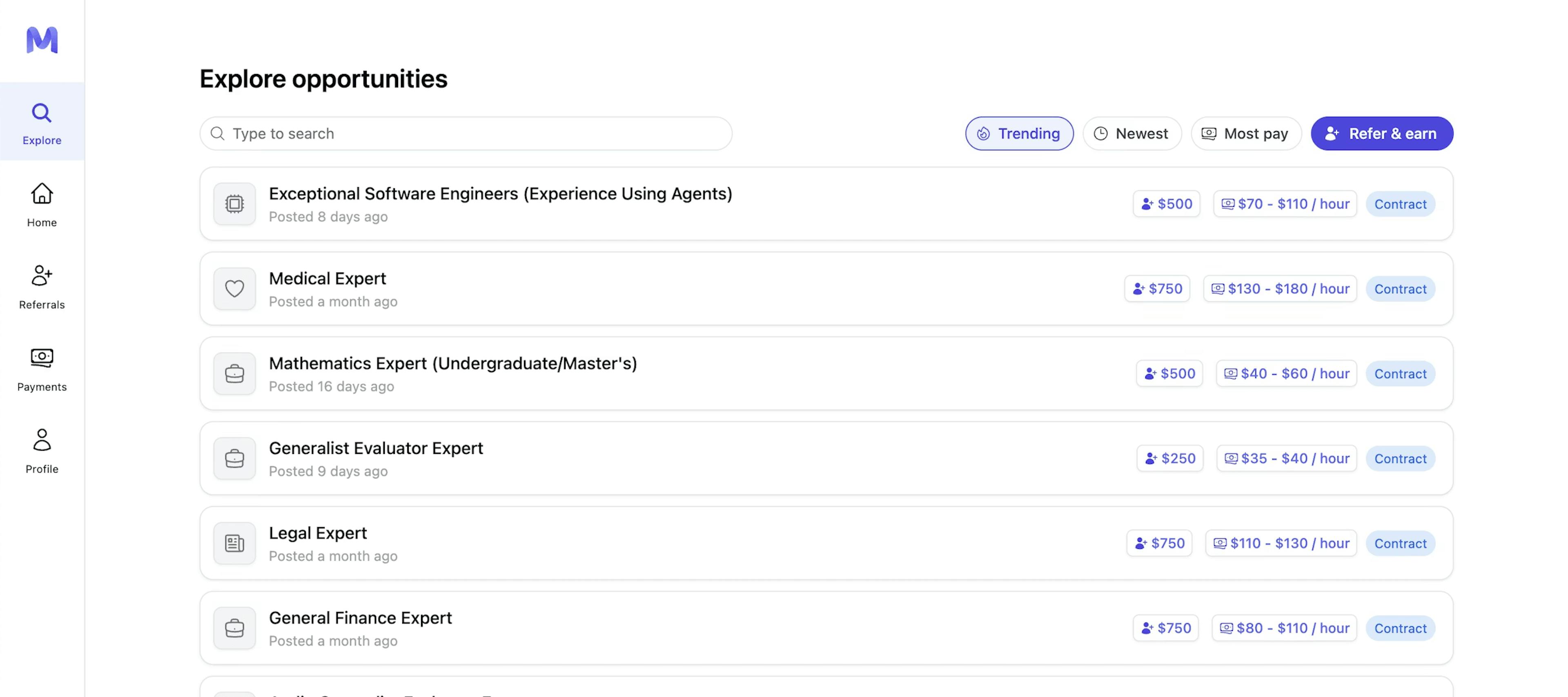This screenshot has width=1568, height=697.
Task: Switch sorting to Newest
Action: 1131,134
